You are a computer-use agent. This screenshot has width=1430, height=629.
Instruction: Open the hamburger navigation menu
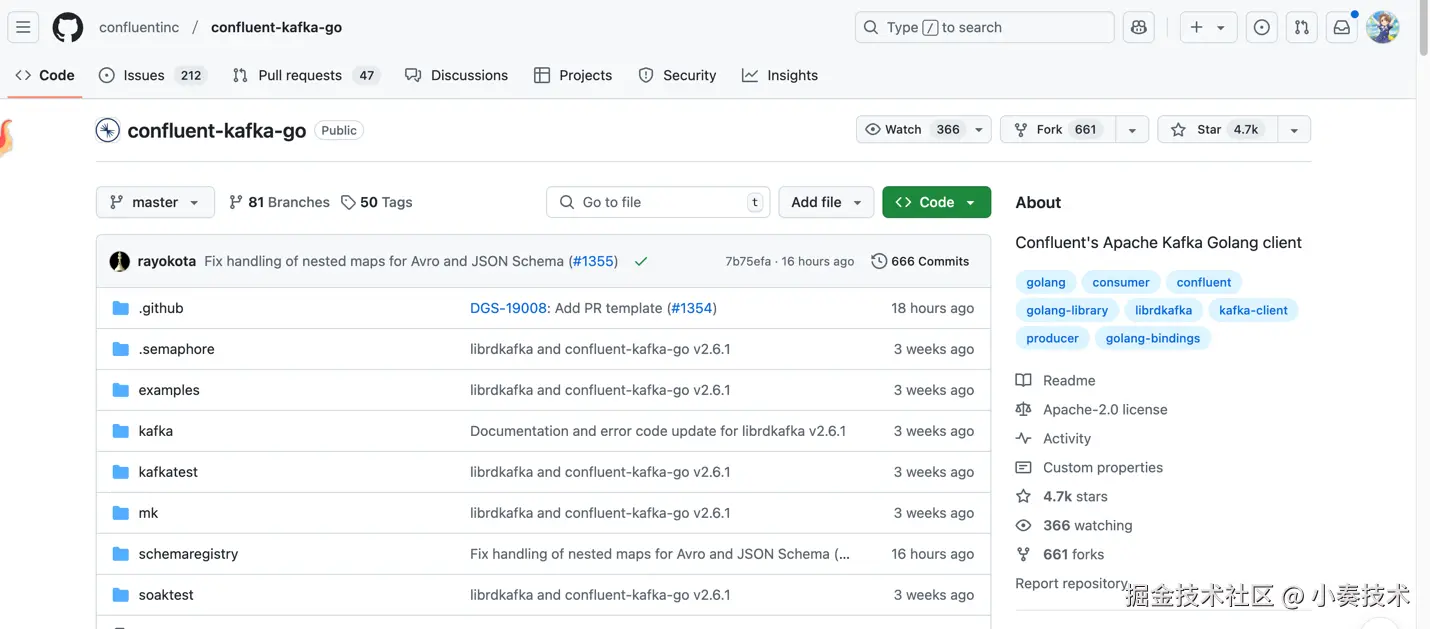(23, 27)
